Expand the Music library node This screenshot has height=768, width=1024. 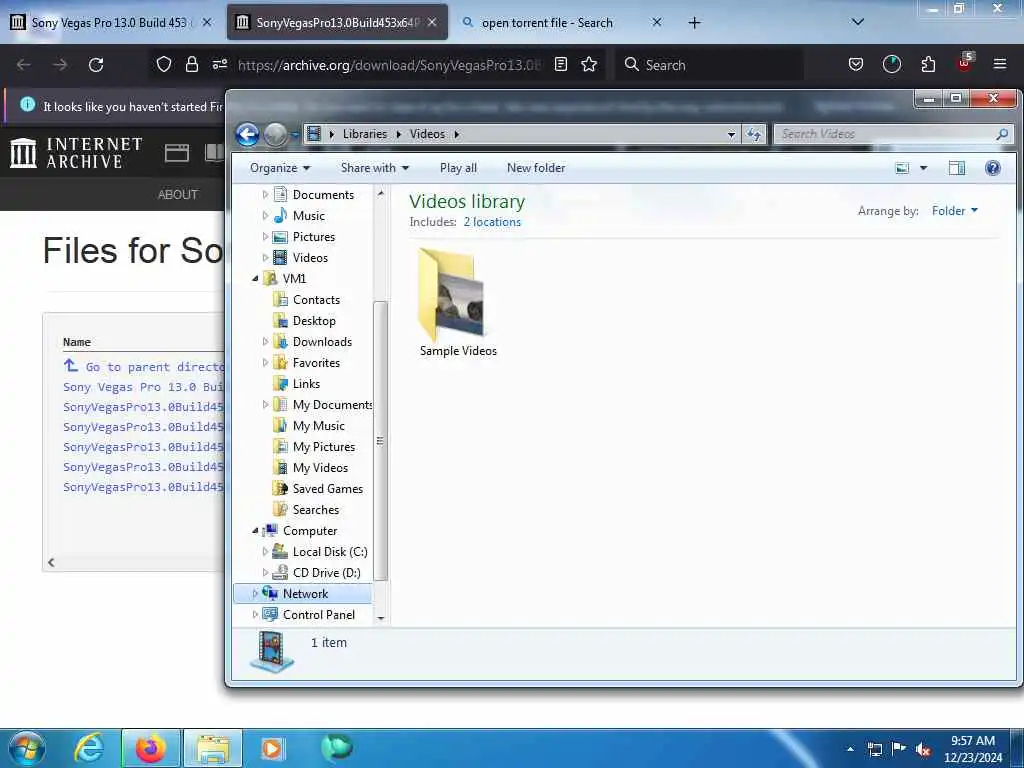pyautogui.click(x=265, y=216)
